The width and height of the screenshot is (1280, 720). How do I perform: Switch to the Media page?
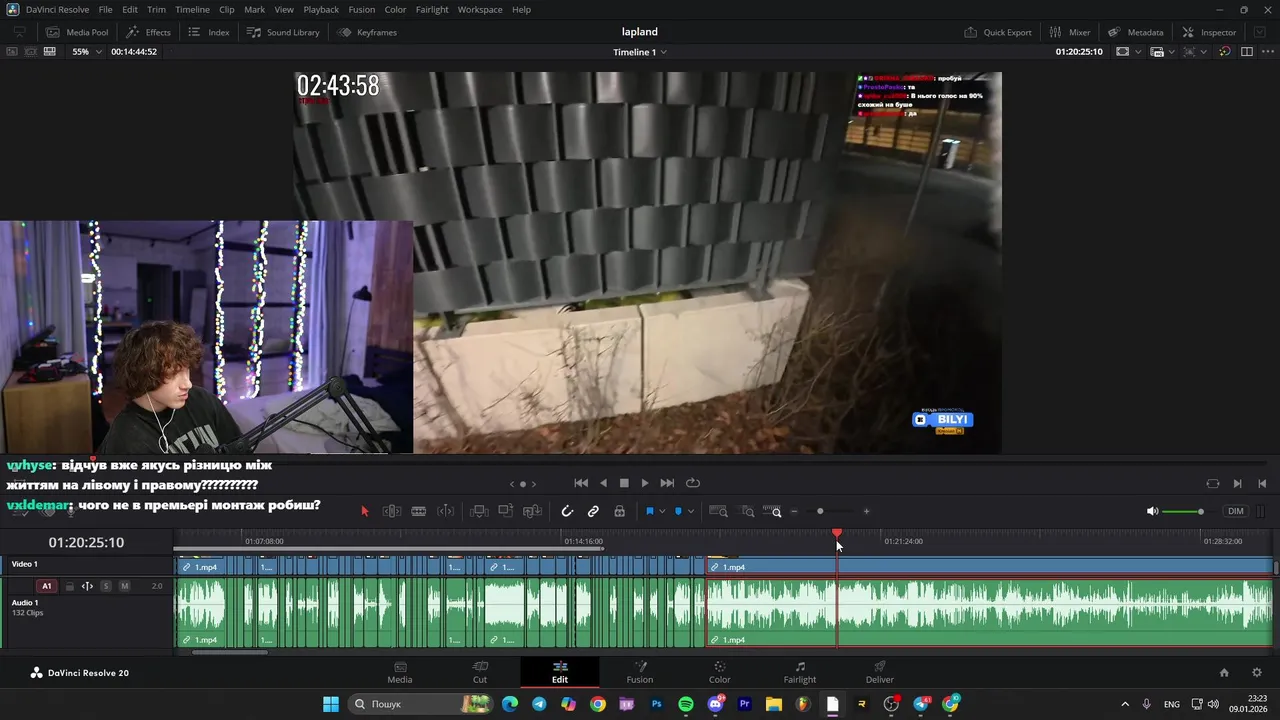coord(400,672)
